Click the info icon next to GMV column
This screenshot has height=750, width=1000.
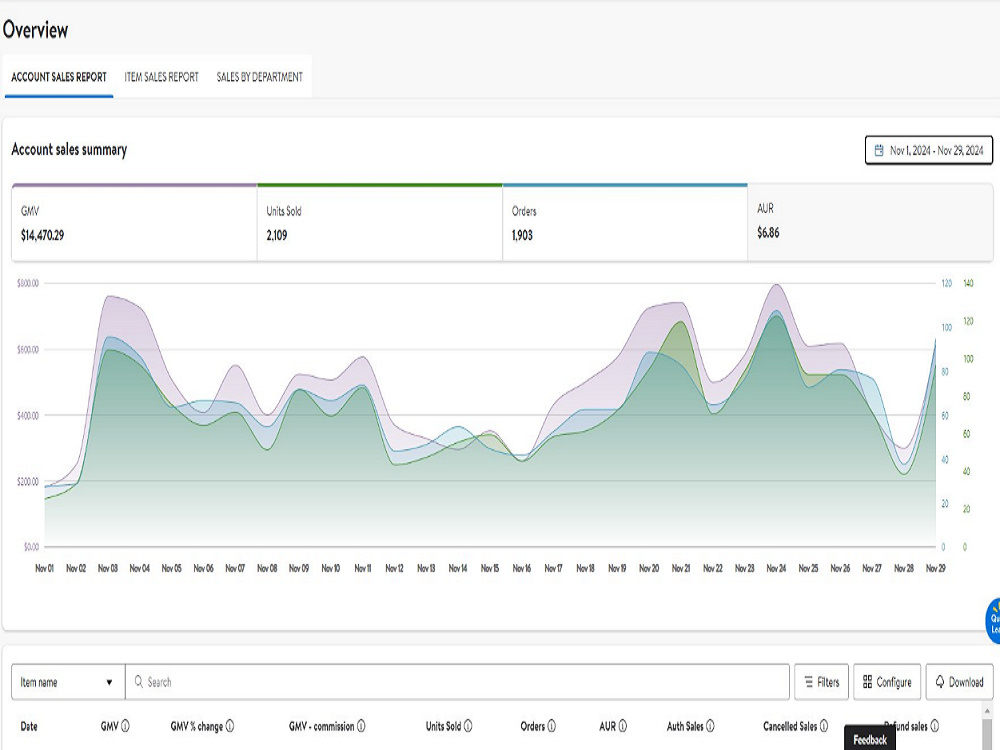point(125,726)
